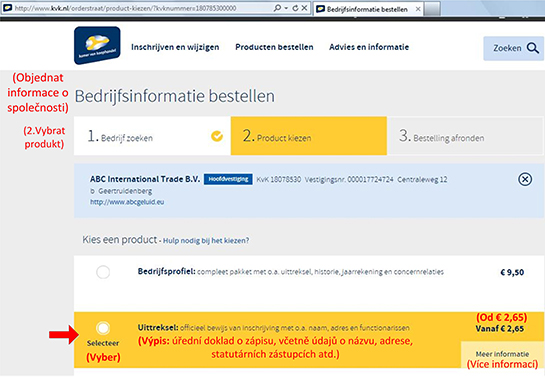Image resolution: width=545 pixels, height=377 pixels.
Task: Click the Selecteer label under Uittreksel radio
Action: pos(103,343)
